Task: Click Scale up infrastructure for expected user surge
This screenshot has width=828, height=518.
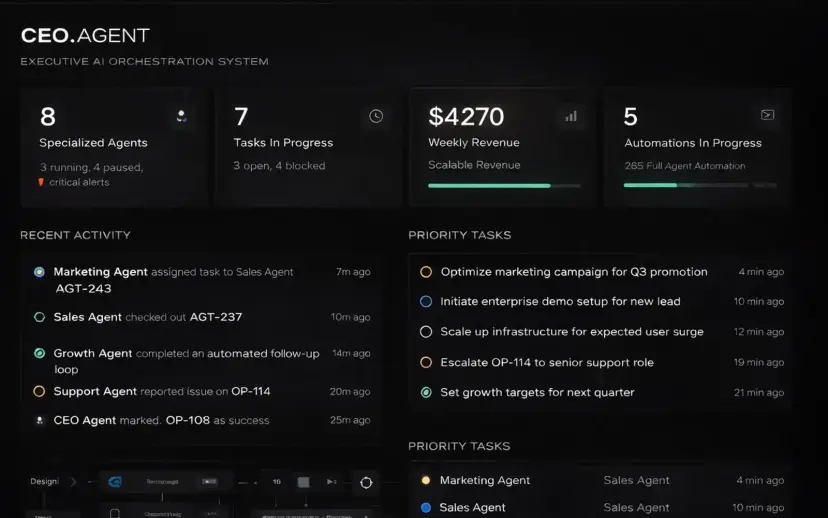Action: point(572,332)
